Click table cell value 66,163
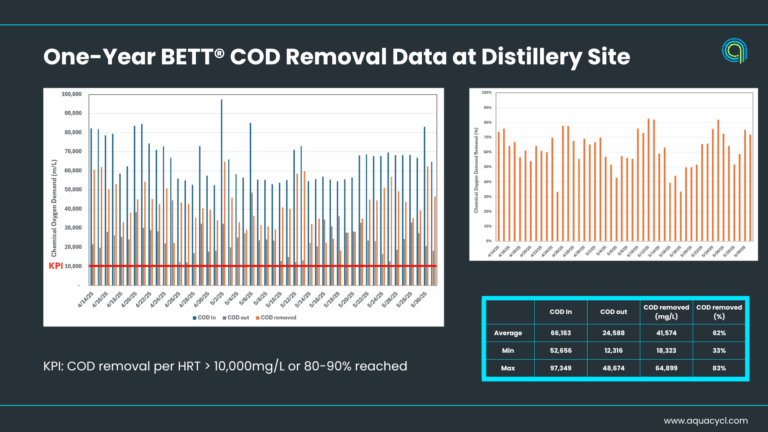 (560, 333)
